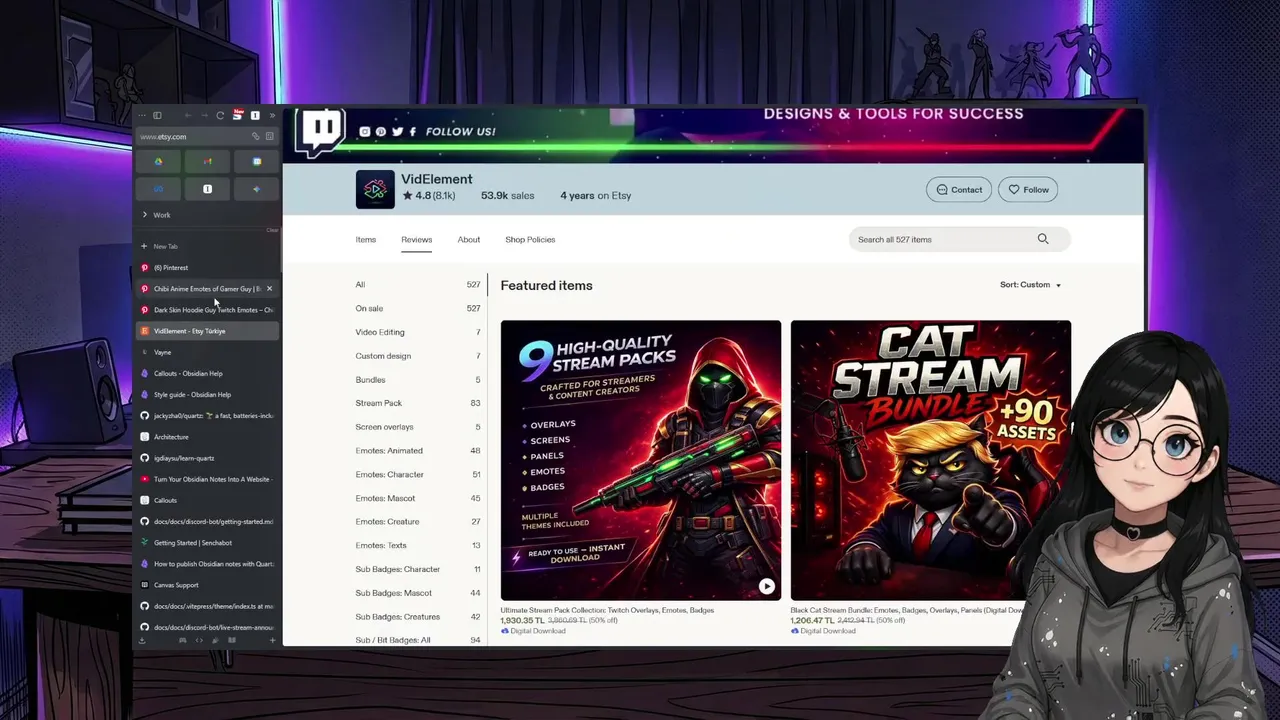Switch to Dark Skin Hoodie Guy Twitch Emotes tab
Image resolution: width=1280 pixels, height=720 pixels.
click(x=207, y=310)
